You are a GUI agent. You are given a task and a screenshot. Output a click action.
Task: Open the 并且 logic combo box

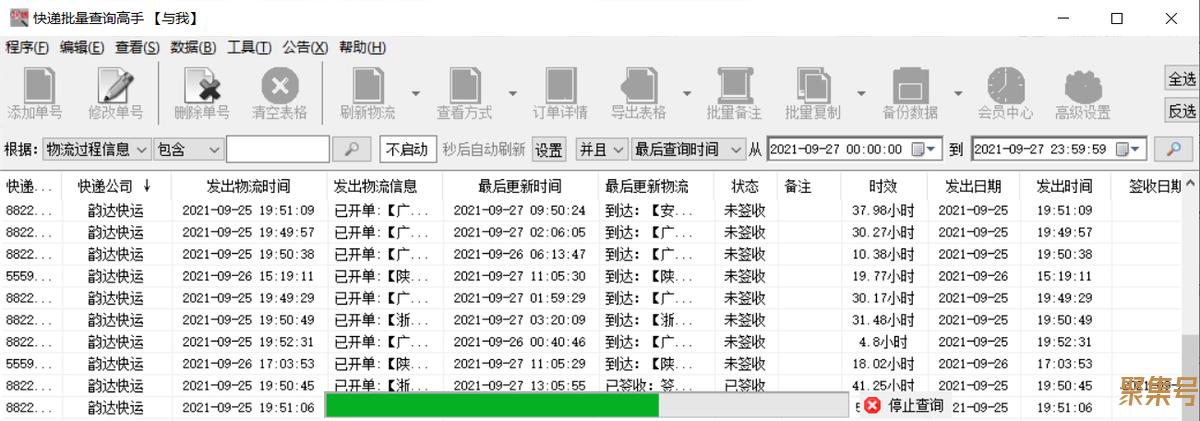click(602, 149)
